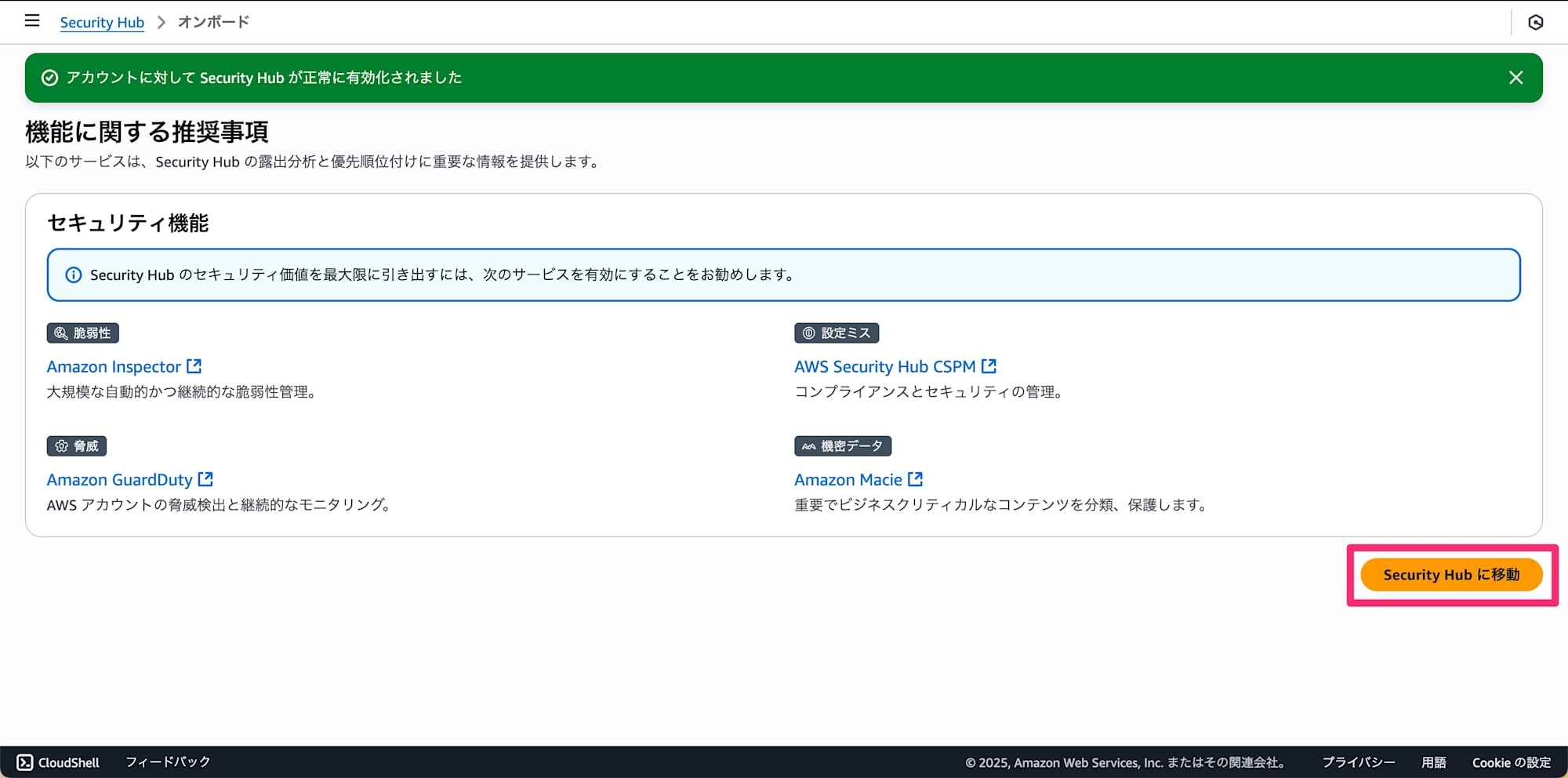
Task: Click the Security Hub breadcrumb link
Action: [x=102, y=22]
